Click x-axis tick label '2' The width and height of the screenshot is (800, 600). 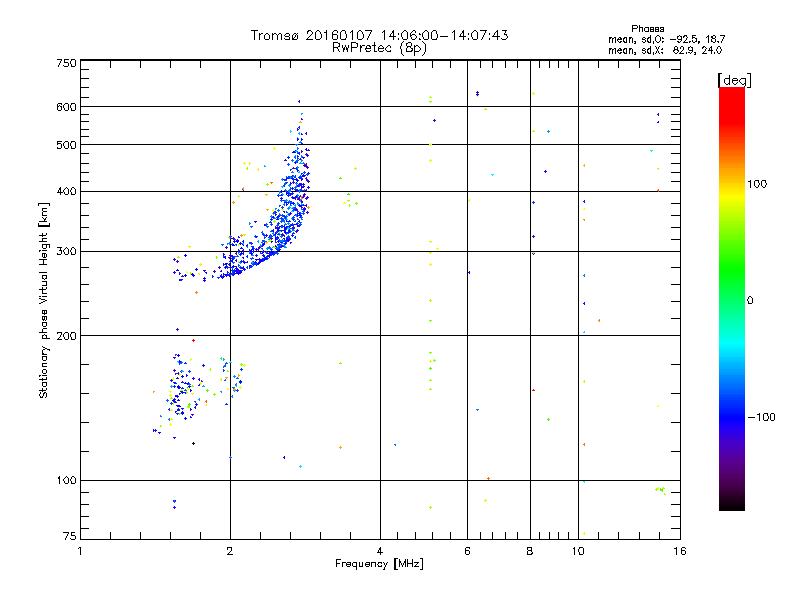click(x=230, y=552)
